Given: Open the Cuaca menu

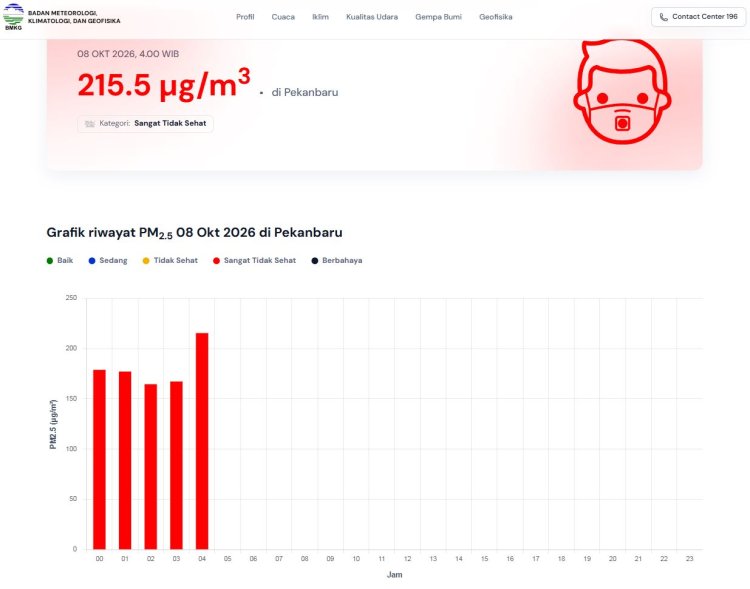Looking at the screenshot, I should coord(283,17).
